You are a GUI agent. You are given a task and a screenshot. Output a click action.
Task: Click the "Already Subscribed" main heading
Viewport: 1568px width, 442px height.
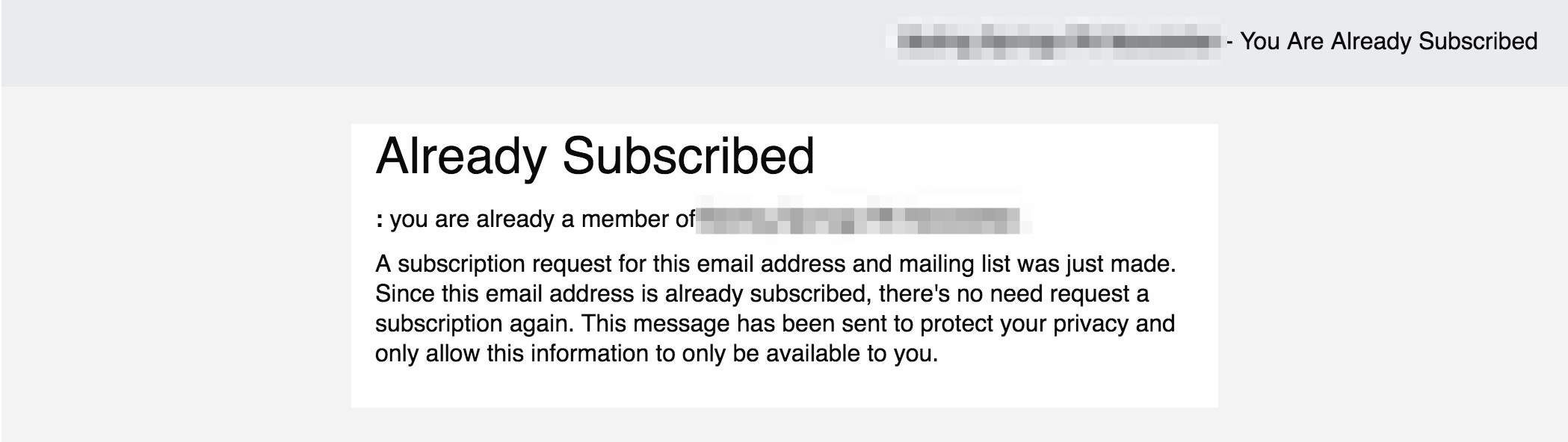coord(595,157)
